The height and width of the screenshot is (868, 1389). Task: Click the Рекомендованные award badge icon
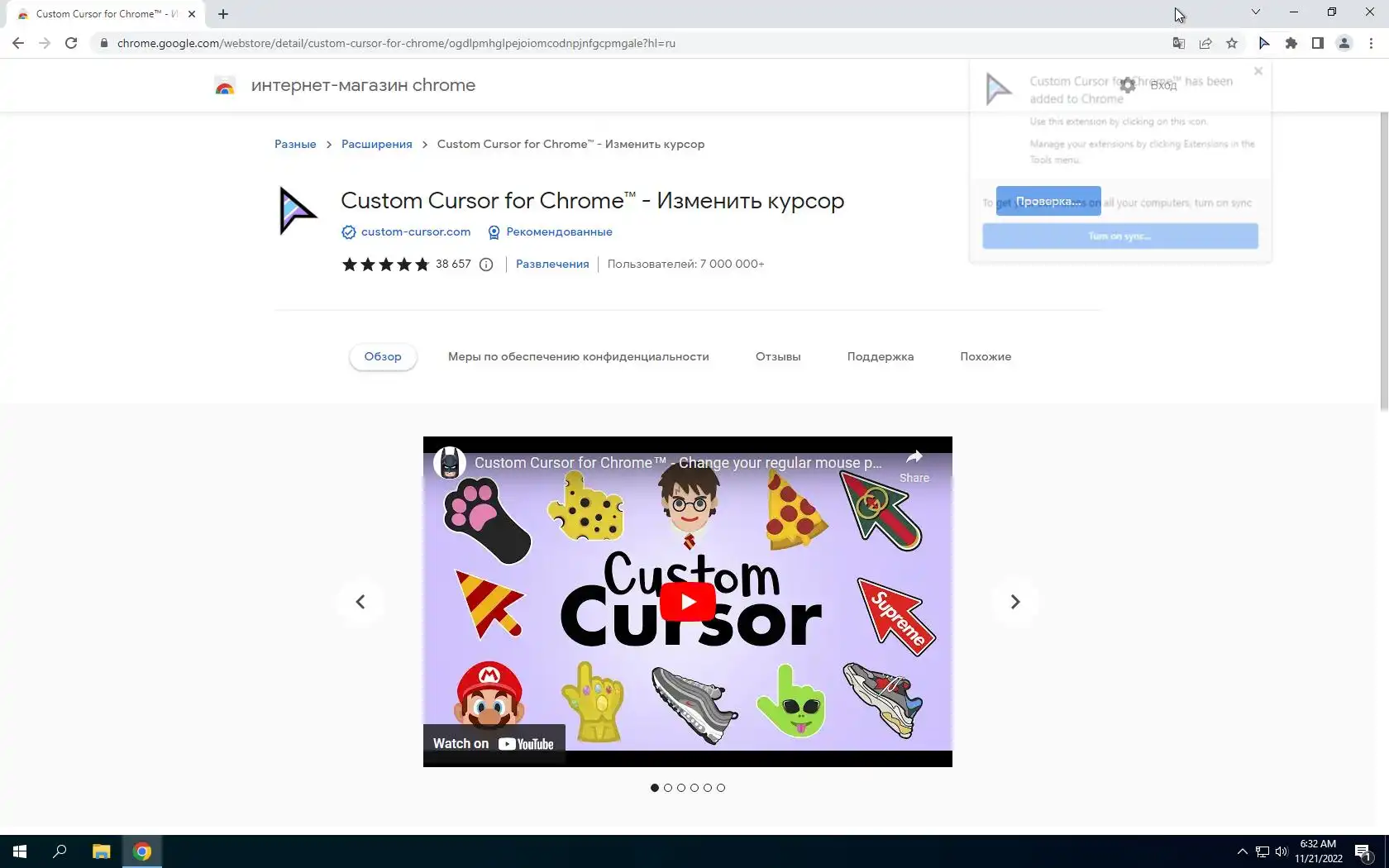(494, 232)
